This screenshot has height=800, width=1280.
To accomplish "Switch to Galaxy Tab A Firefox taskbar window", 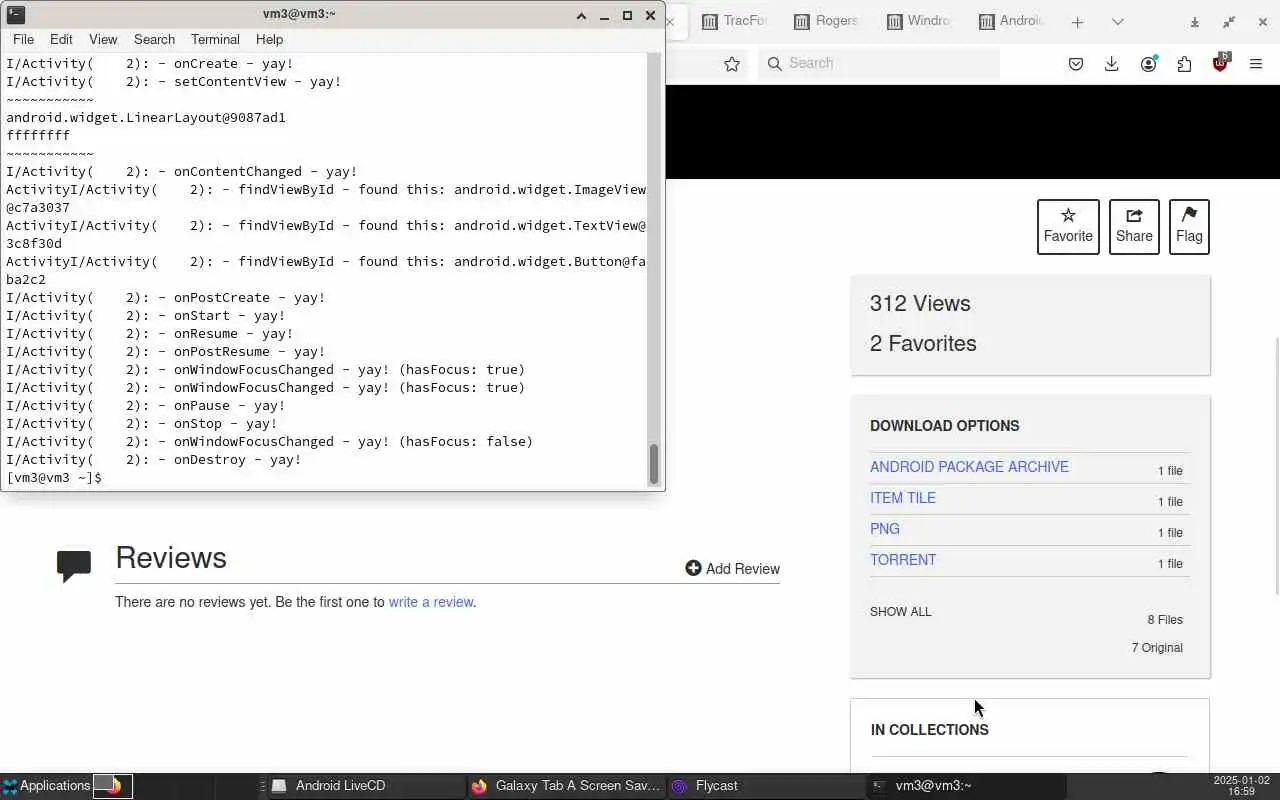I will pyautogui.click(x=566, y=786).
